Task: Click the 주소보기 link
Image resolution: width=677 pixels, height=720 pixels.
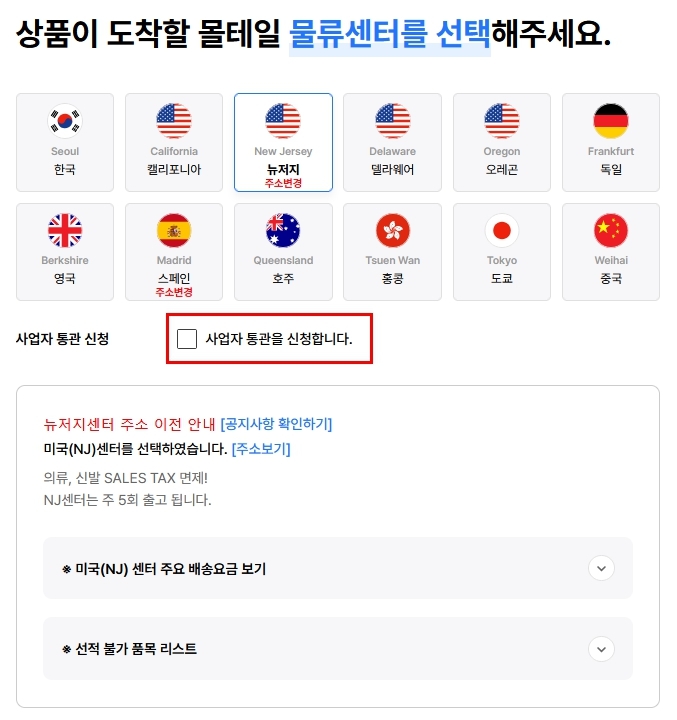Action: point(261,449)
